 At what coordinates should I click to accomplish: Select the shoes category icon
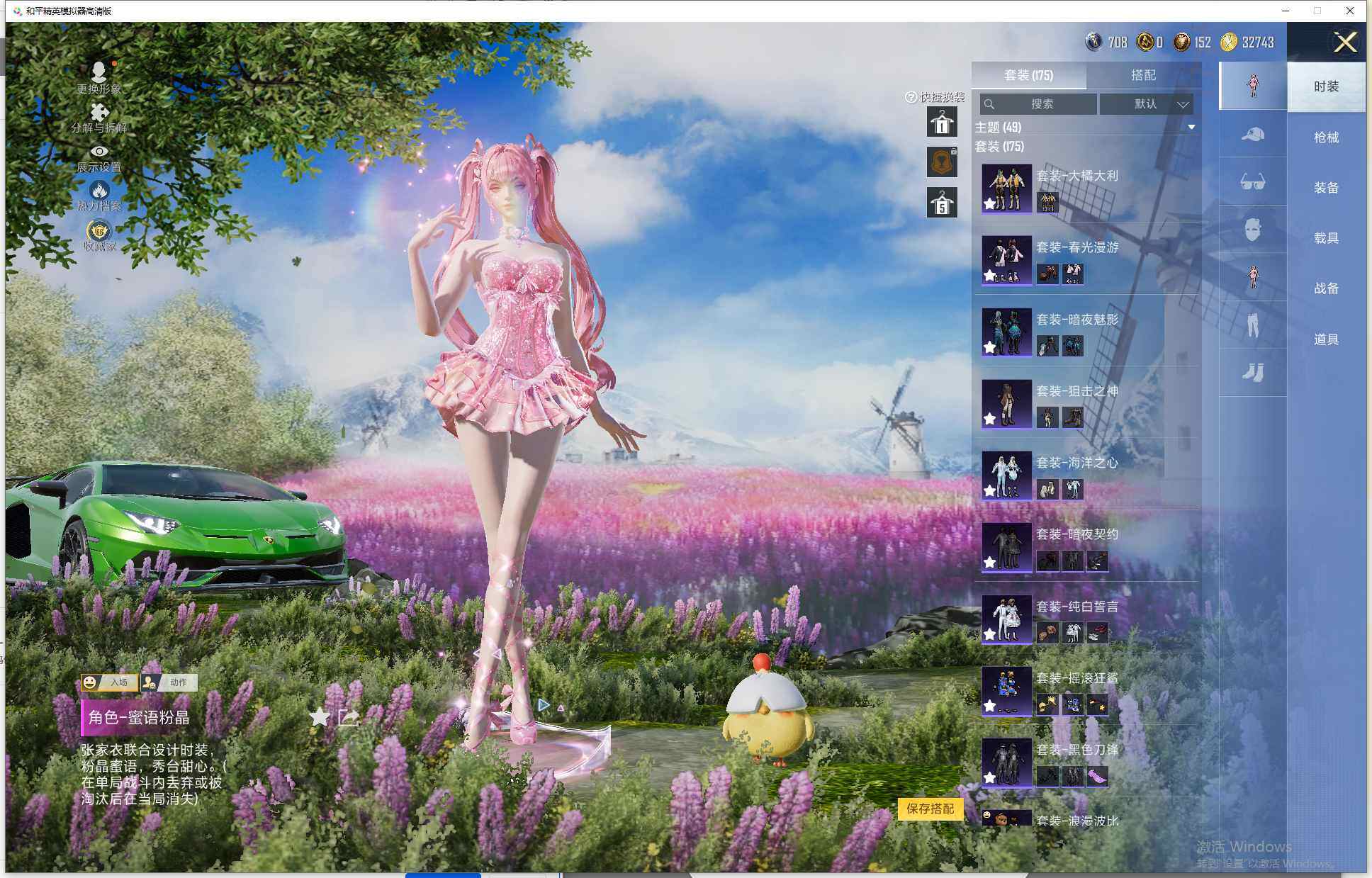click(1252, 373)
